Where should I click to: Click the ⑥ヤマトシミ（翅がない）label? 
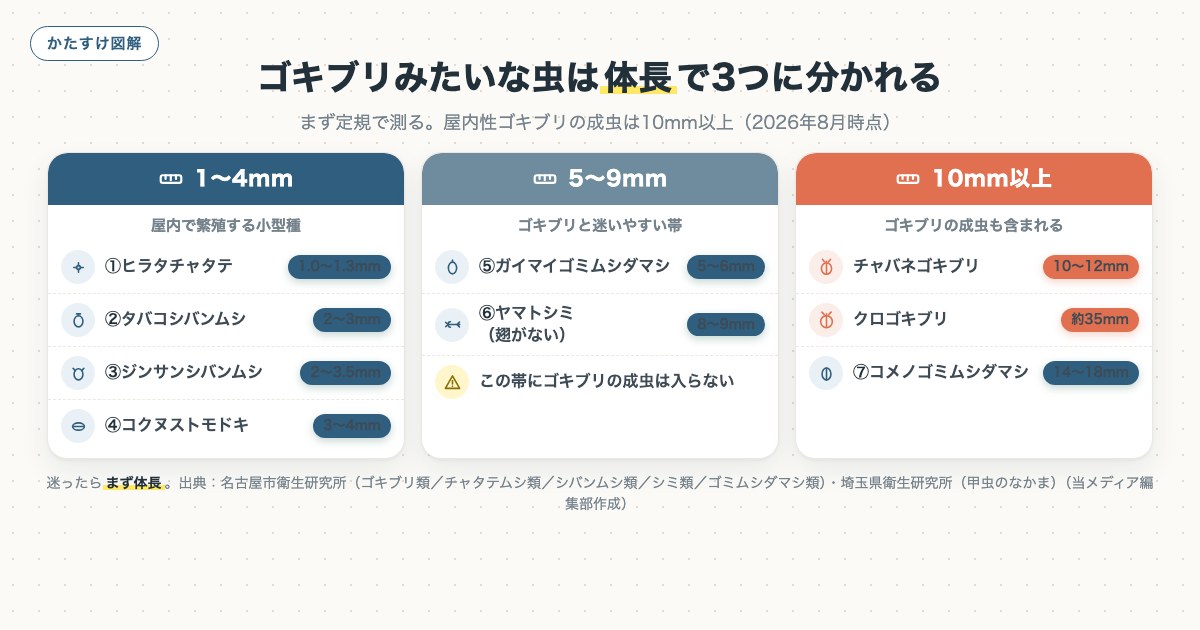527,324
